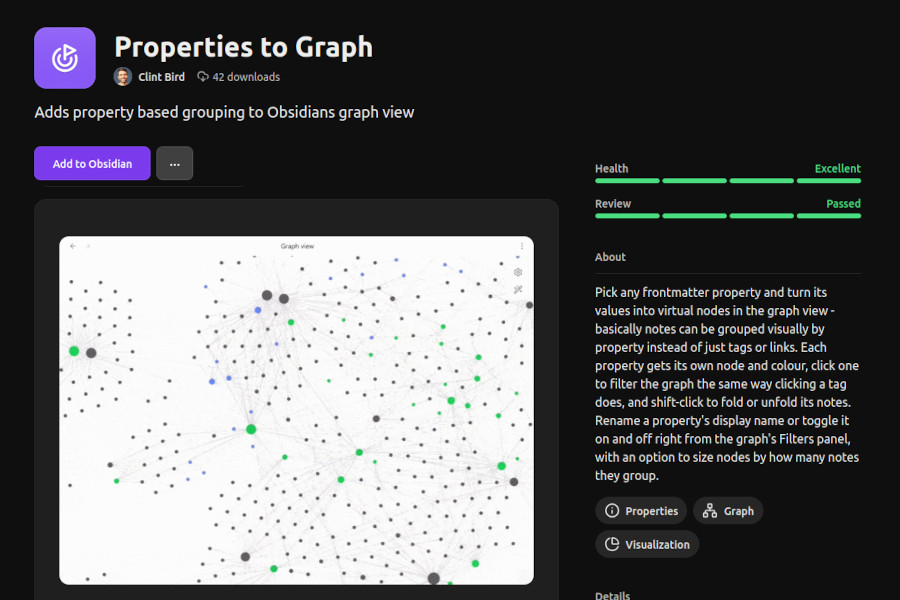
Task: Click the magic wand icon in Graph view screenshot
Action: pyautogui.click(x=518, y=289)
